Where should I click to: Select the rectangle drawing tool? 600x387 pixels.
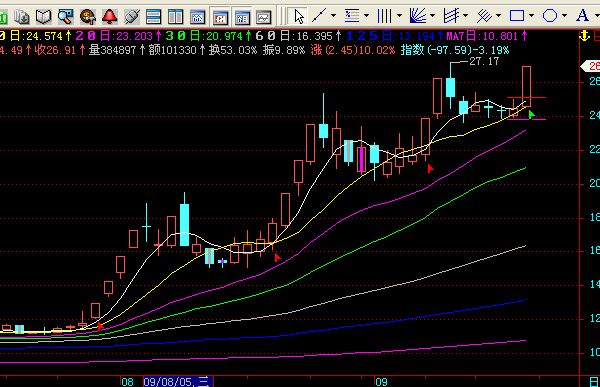click(517, 16)
